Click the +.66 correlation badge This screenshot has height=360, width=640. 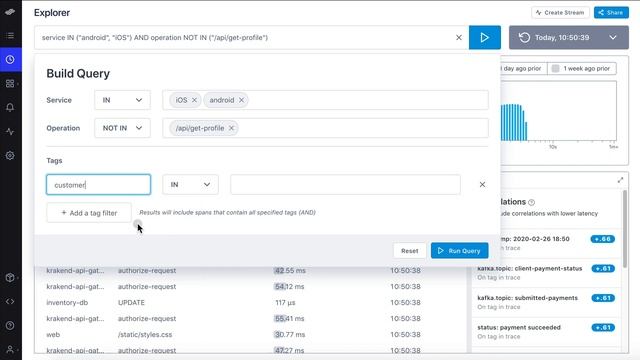tap(602, 239)
